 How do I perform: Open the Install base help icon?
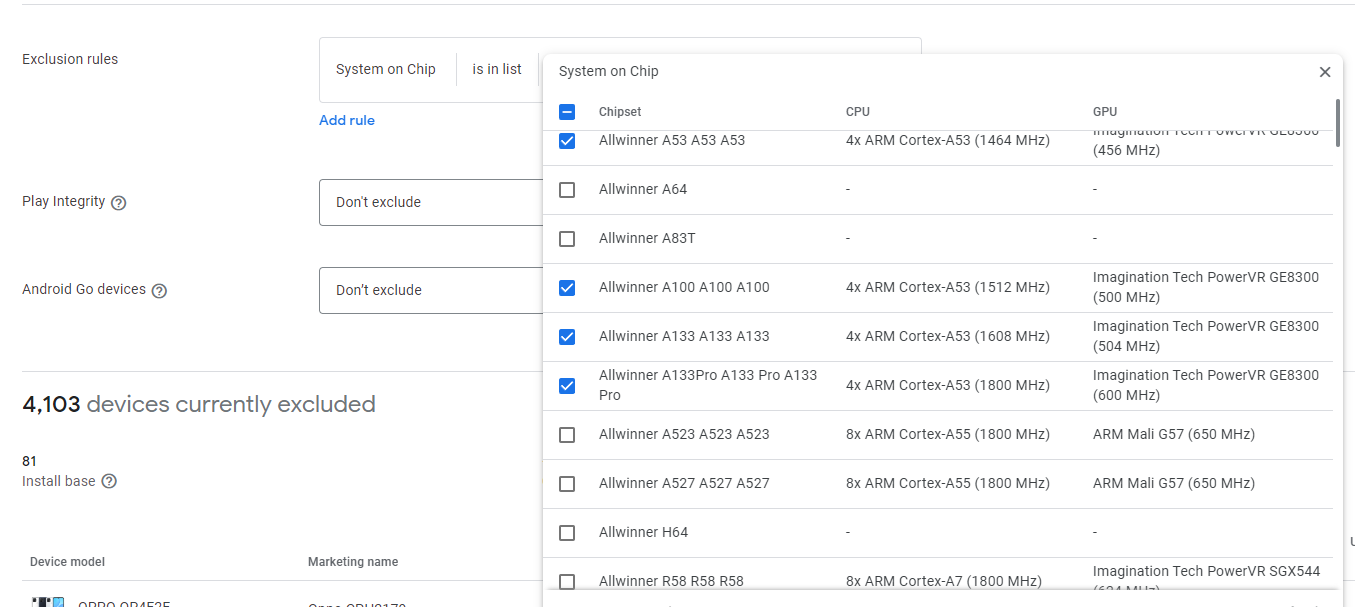[x=108, y=481]
